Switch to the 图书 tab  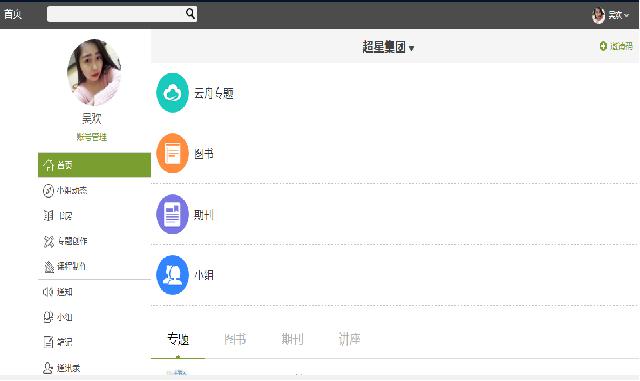click(235, 339)
